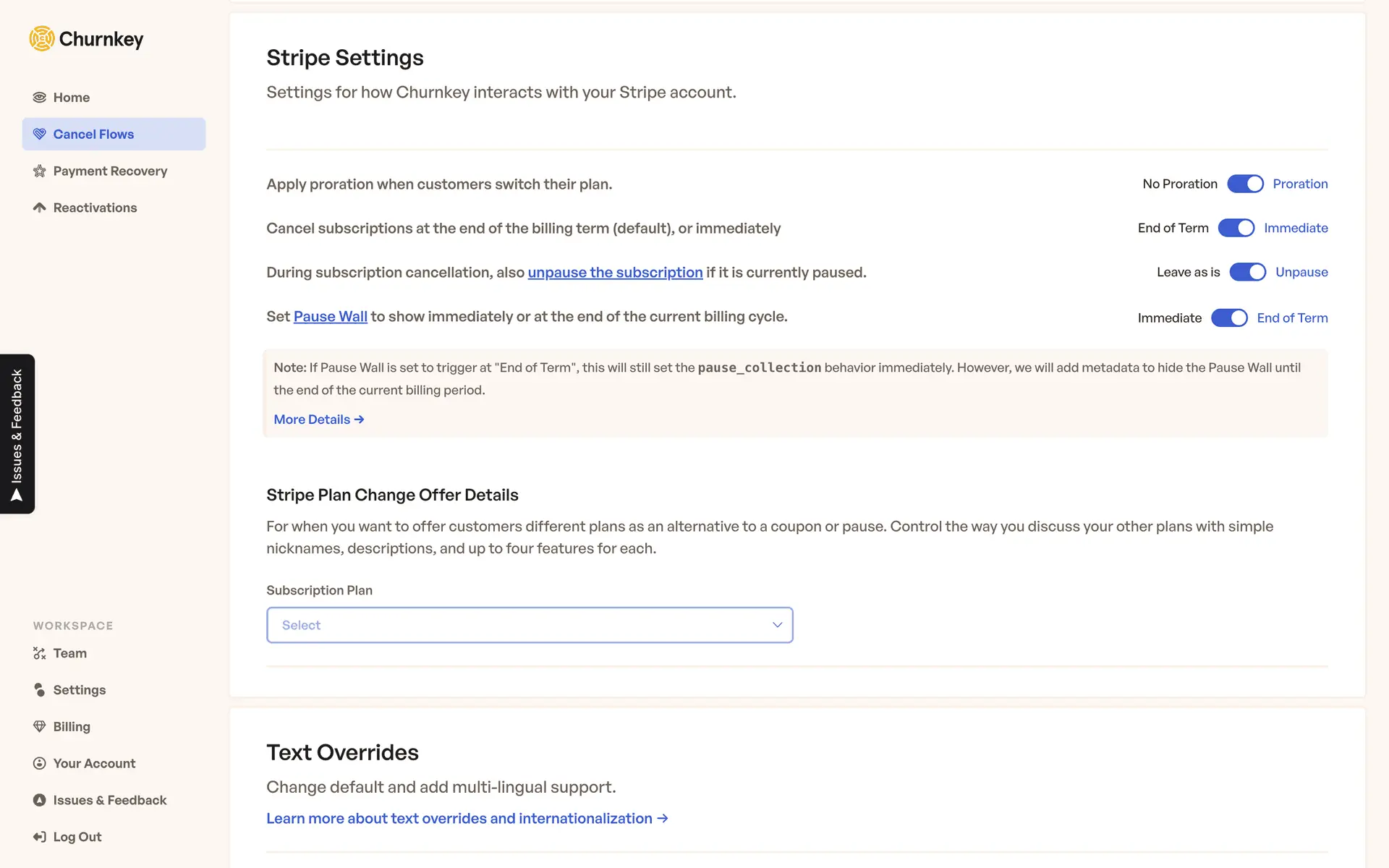Click the Reactivations arrow icon
Viewport: 1389px width, 868px height.
click(40, 208)
